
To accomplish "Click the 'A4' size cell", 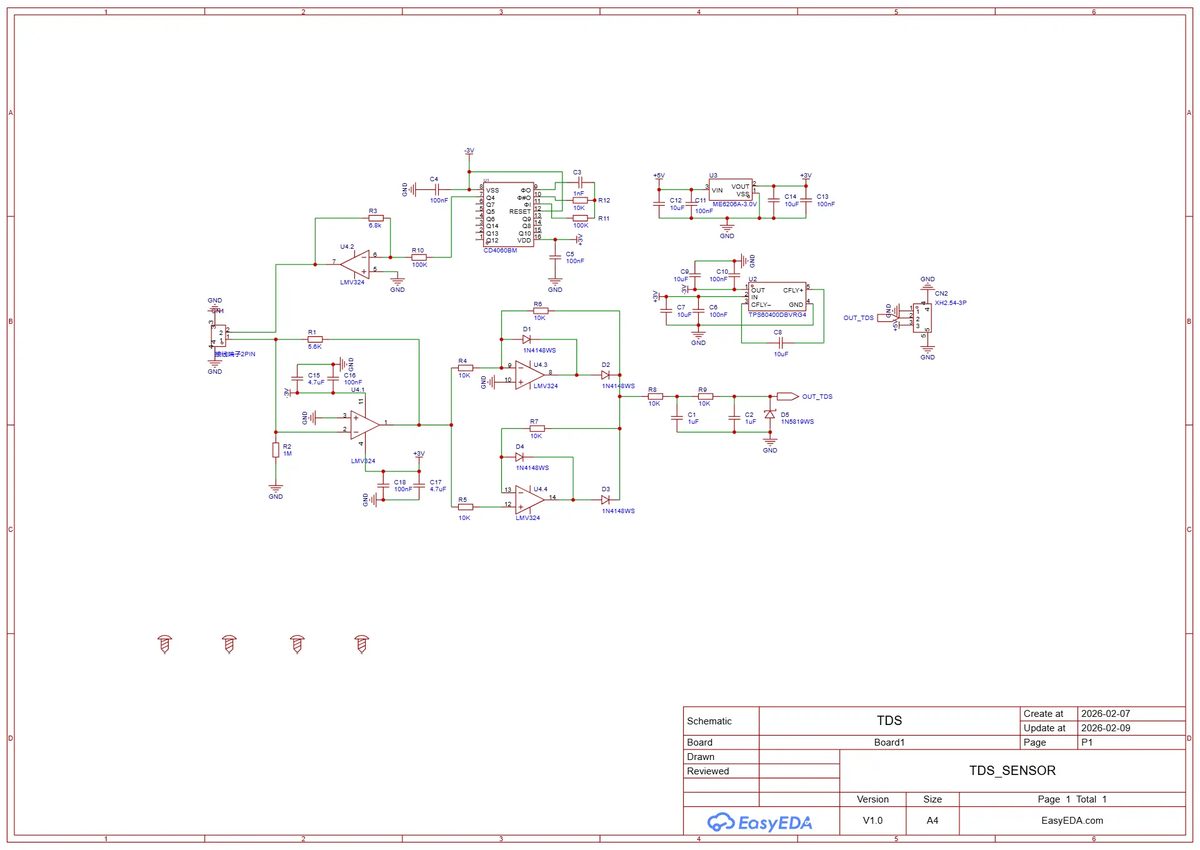I will [x=932, y=820].
